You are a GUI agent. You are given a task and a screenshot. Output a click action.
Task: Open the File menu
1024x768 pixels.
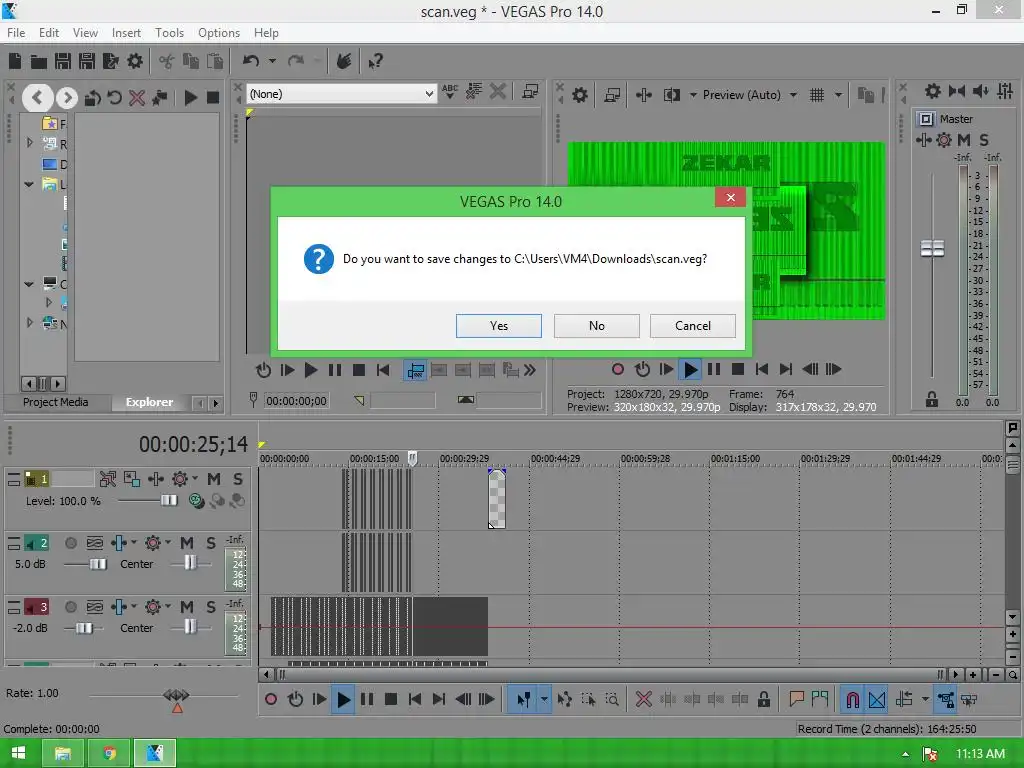pyautogui.click(x=16, y=33)
